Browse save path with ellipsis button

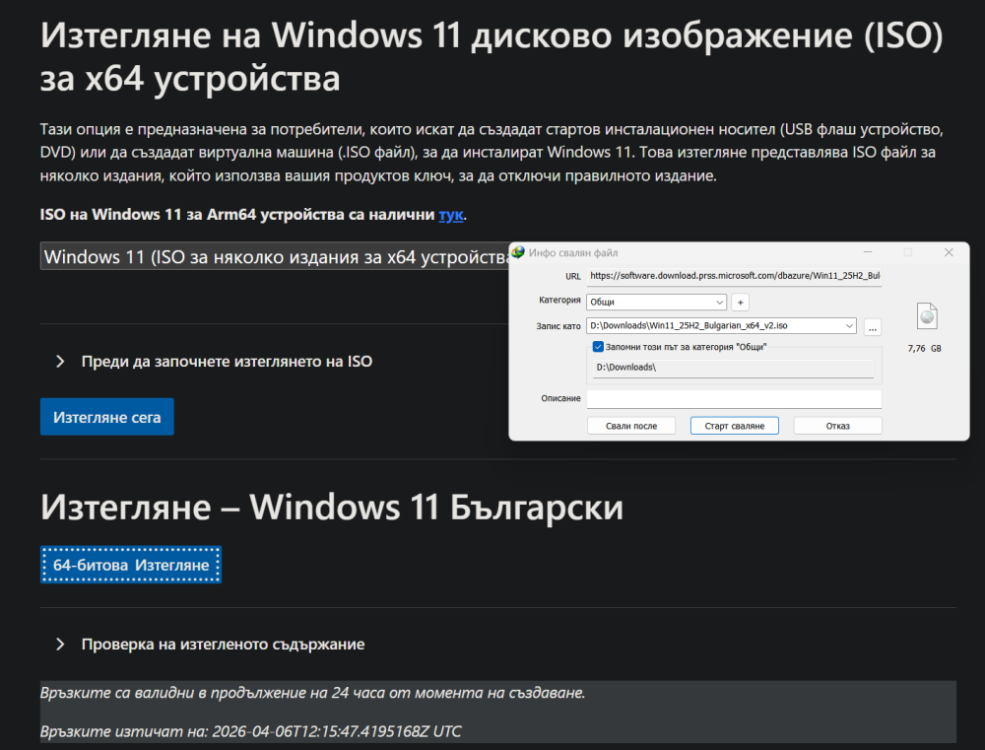point(873,327)
